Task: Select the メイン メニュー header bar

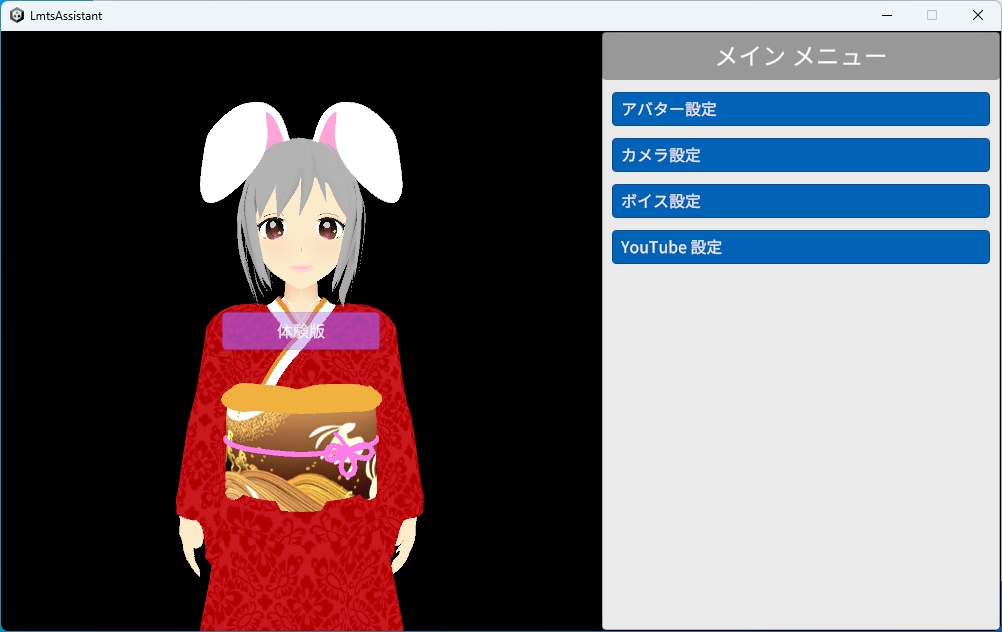Action: 800,56
